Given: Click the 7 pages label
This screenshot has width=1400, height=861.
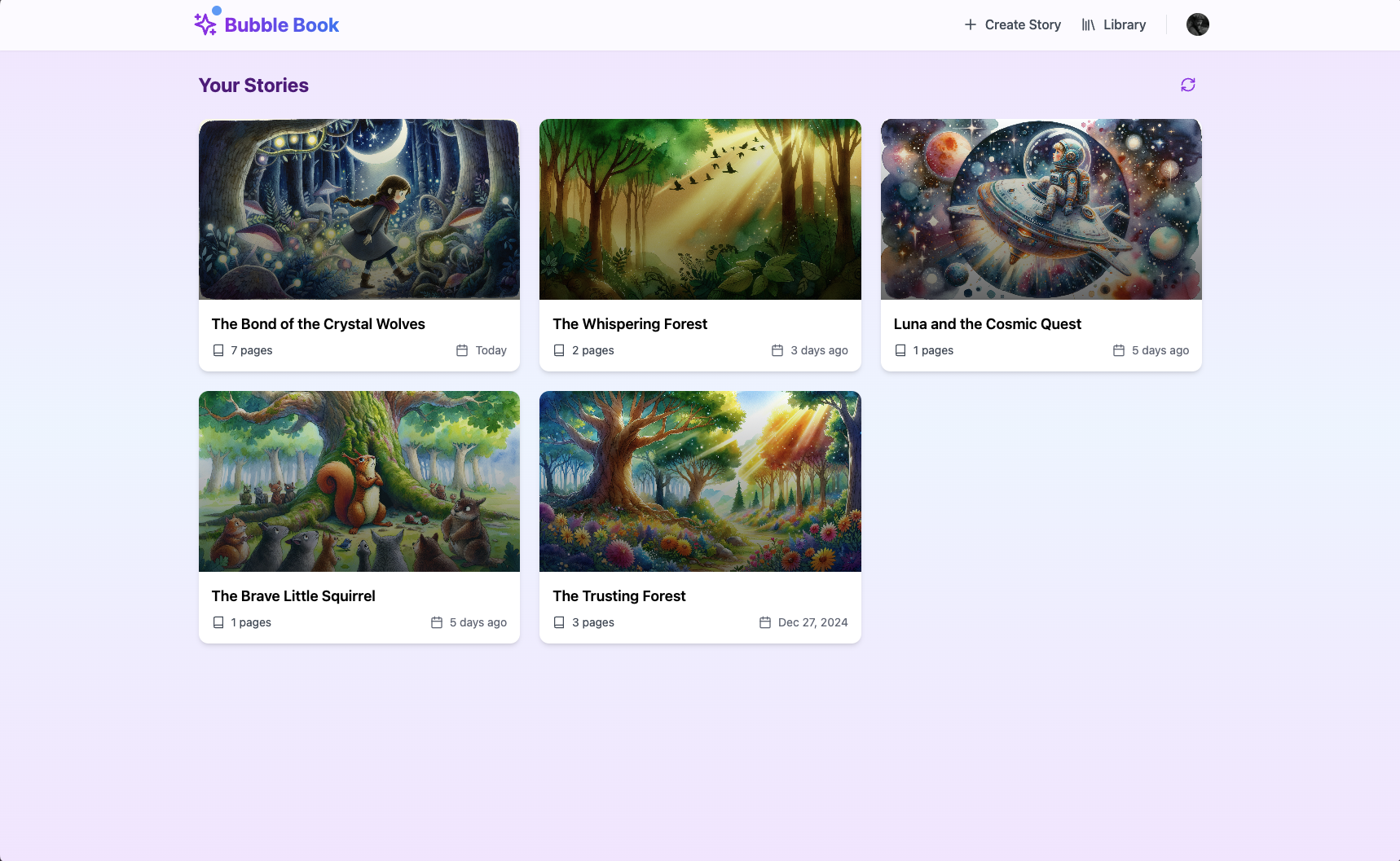Looking at the screenshot, I should [x=252, y=350].
